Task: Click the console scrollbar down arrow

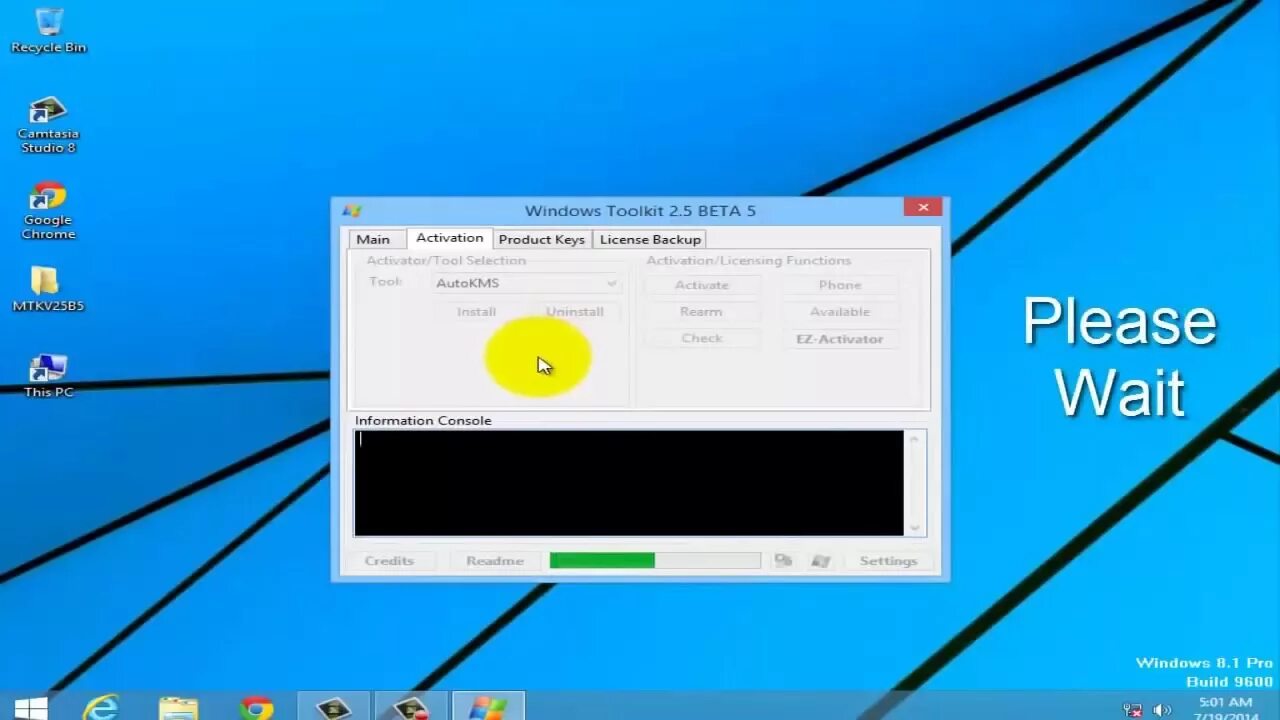Action: 915,527
